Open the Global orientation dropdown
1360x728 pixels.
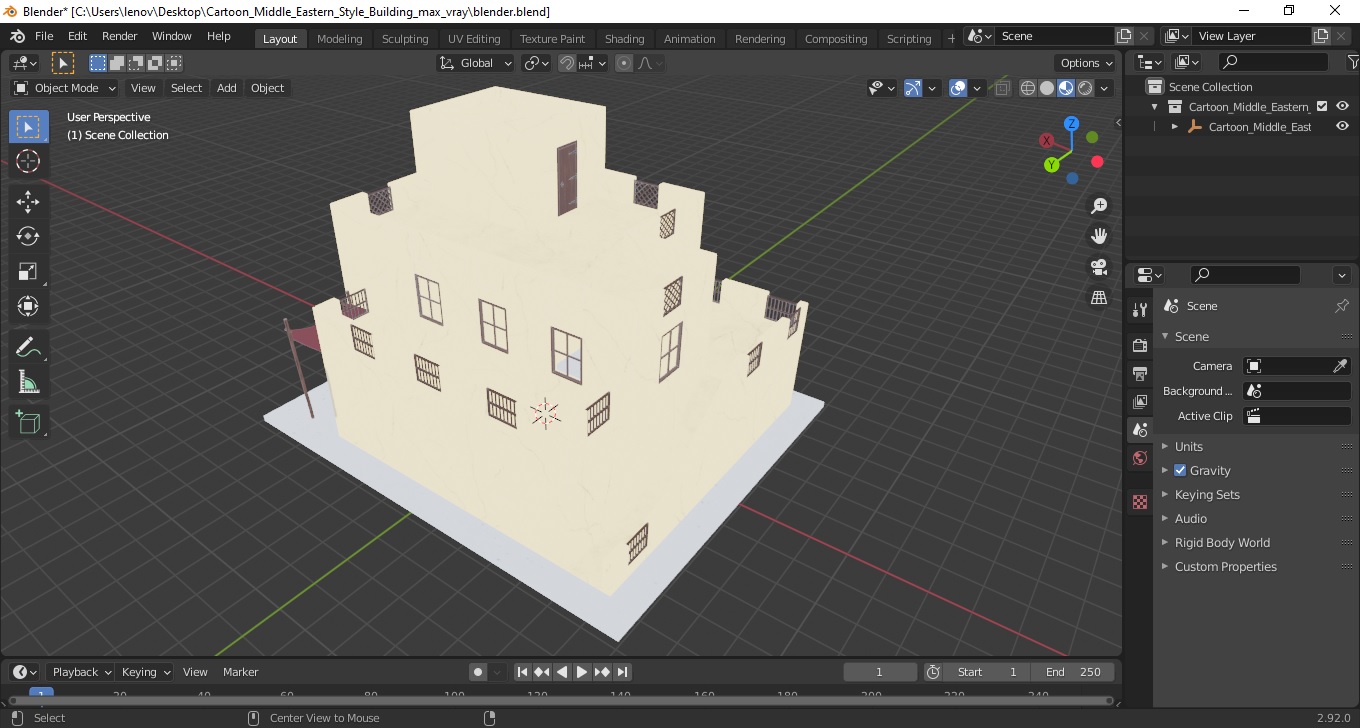[476, 63]
